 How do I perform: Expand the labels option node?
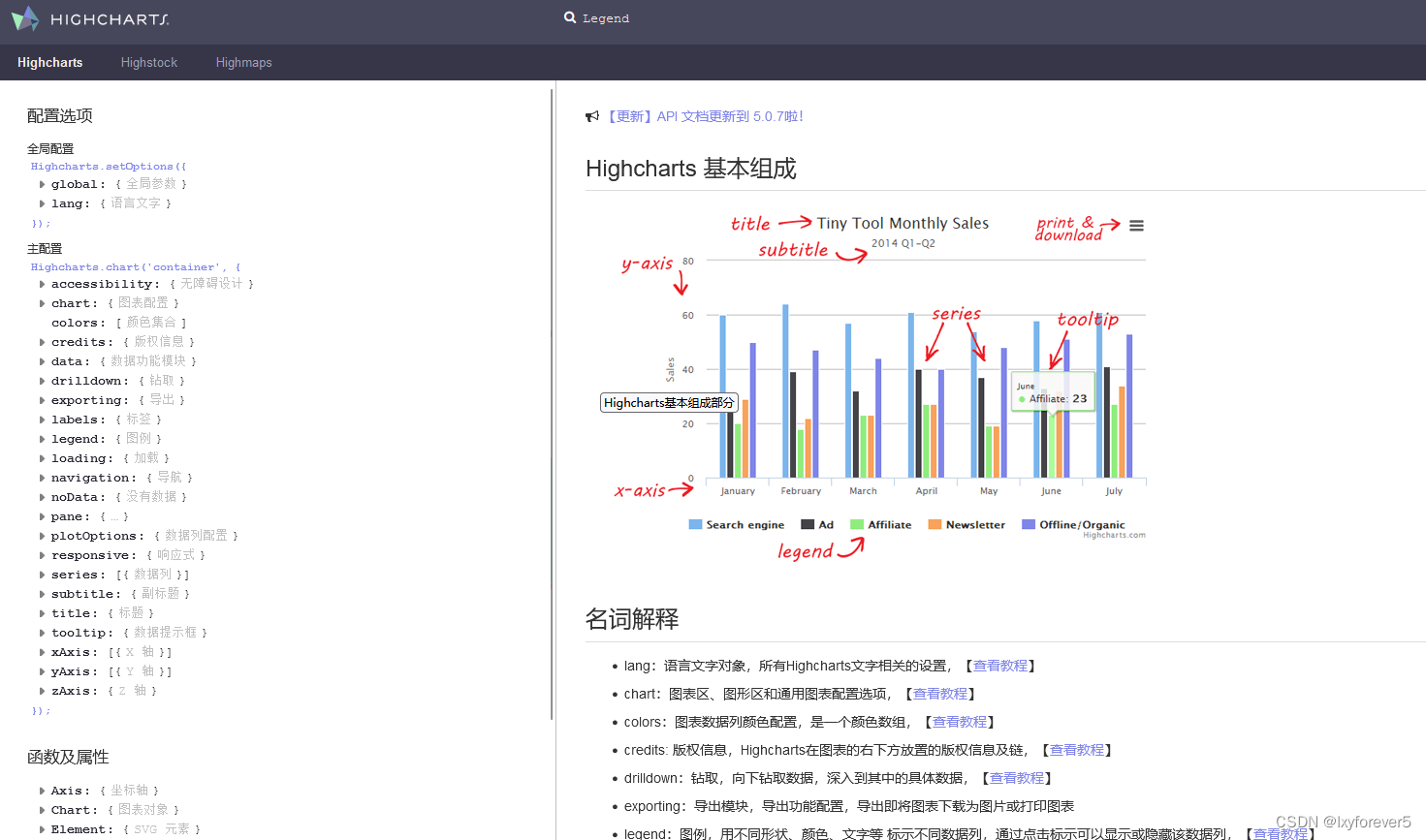tap(42, 420)
